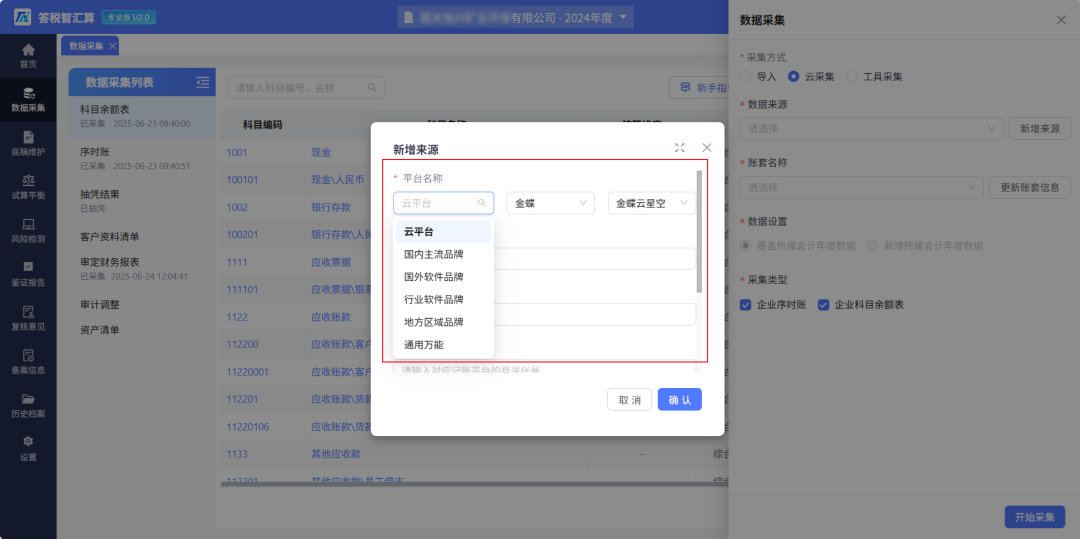Choose 通用万能 from the list
The image size is (1080, 539).
pos(444,345)
